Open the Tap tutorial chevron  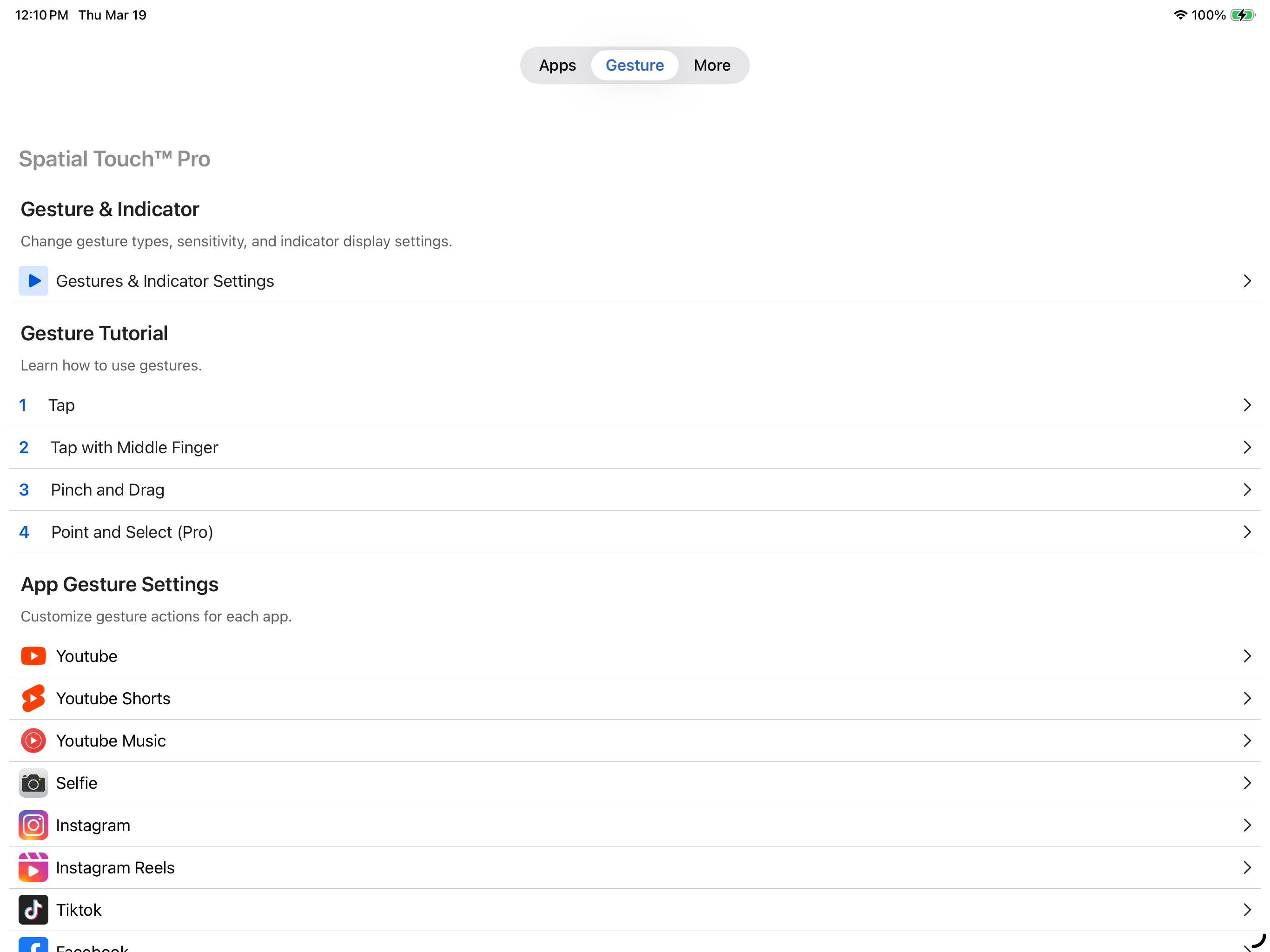pos(1247,405)
